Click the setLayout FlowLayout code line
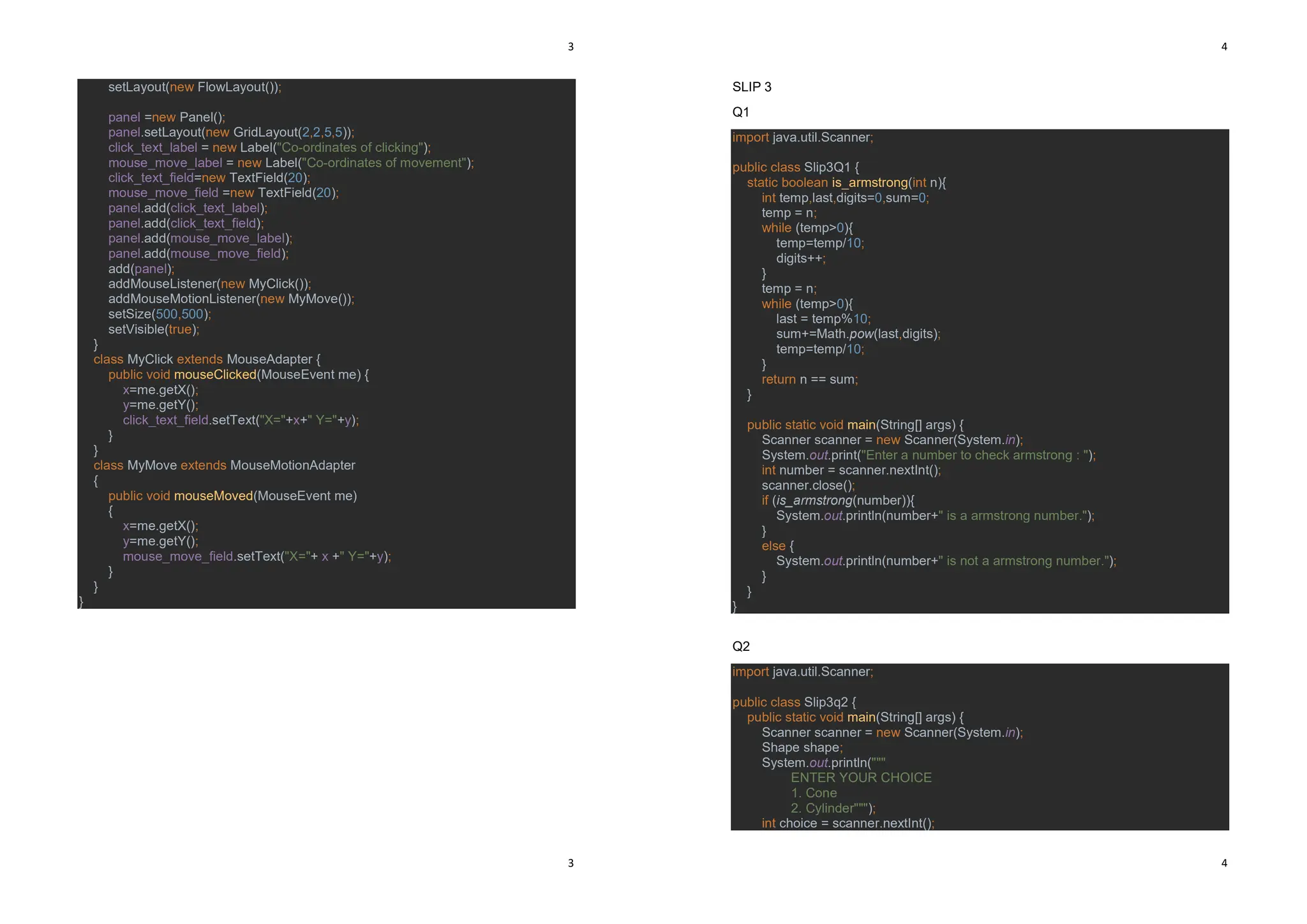 [194, 87]
